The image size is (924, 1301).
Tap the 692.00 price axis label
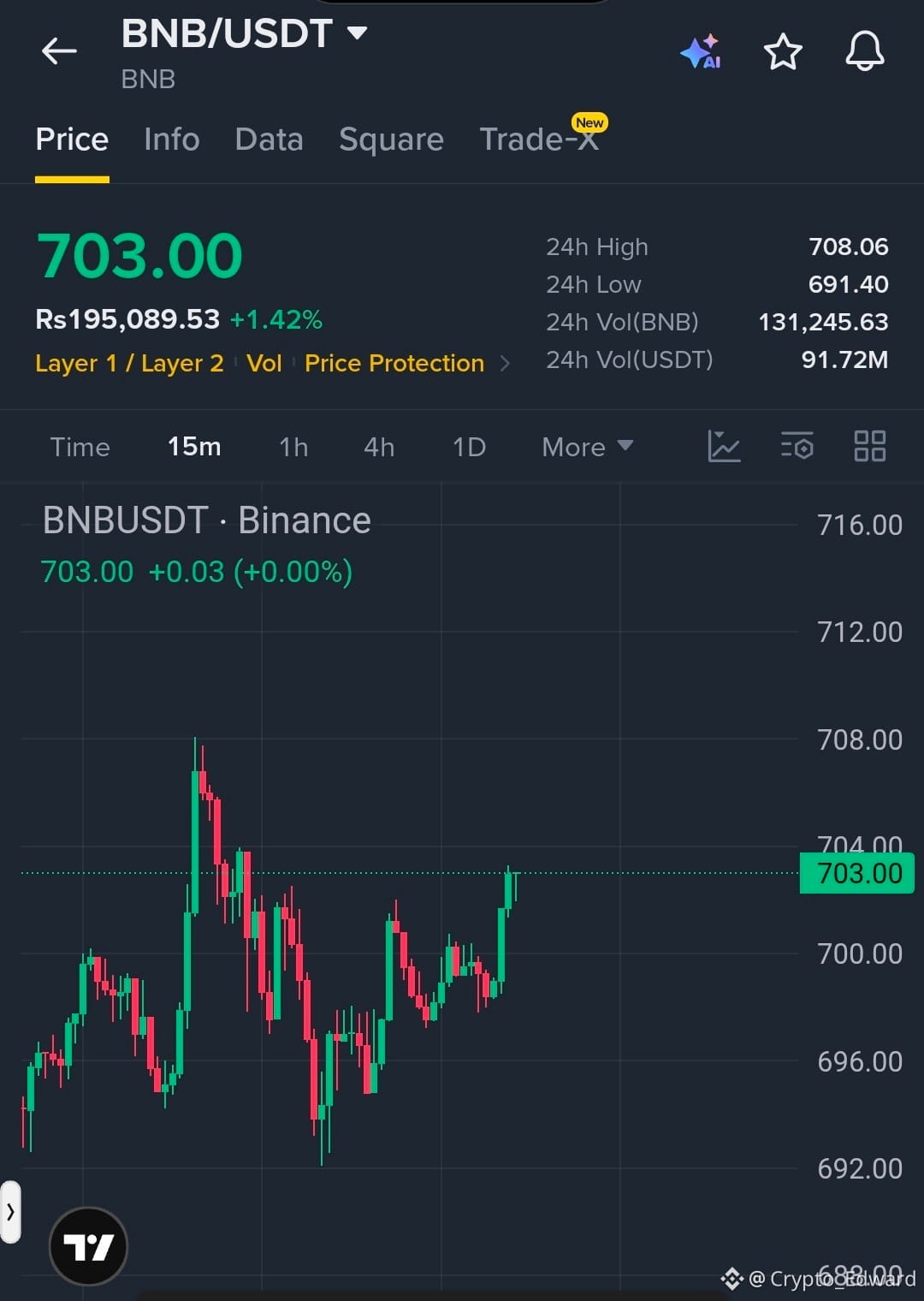tap(860, 1168)
